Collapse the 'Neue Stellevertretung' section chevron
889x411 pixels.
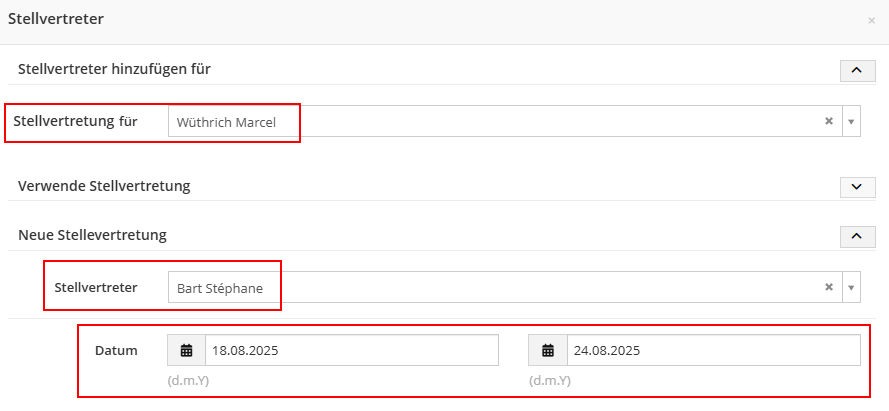tap(855, 236)
